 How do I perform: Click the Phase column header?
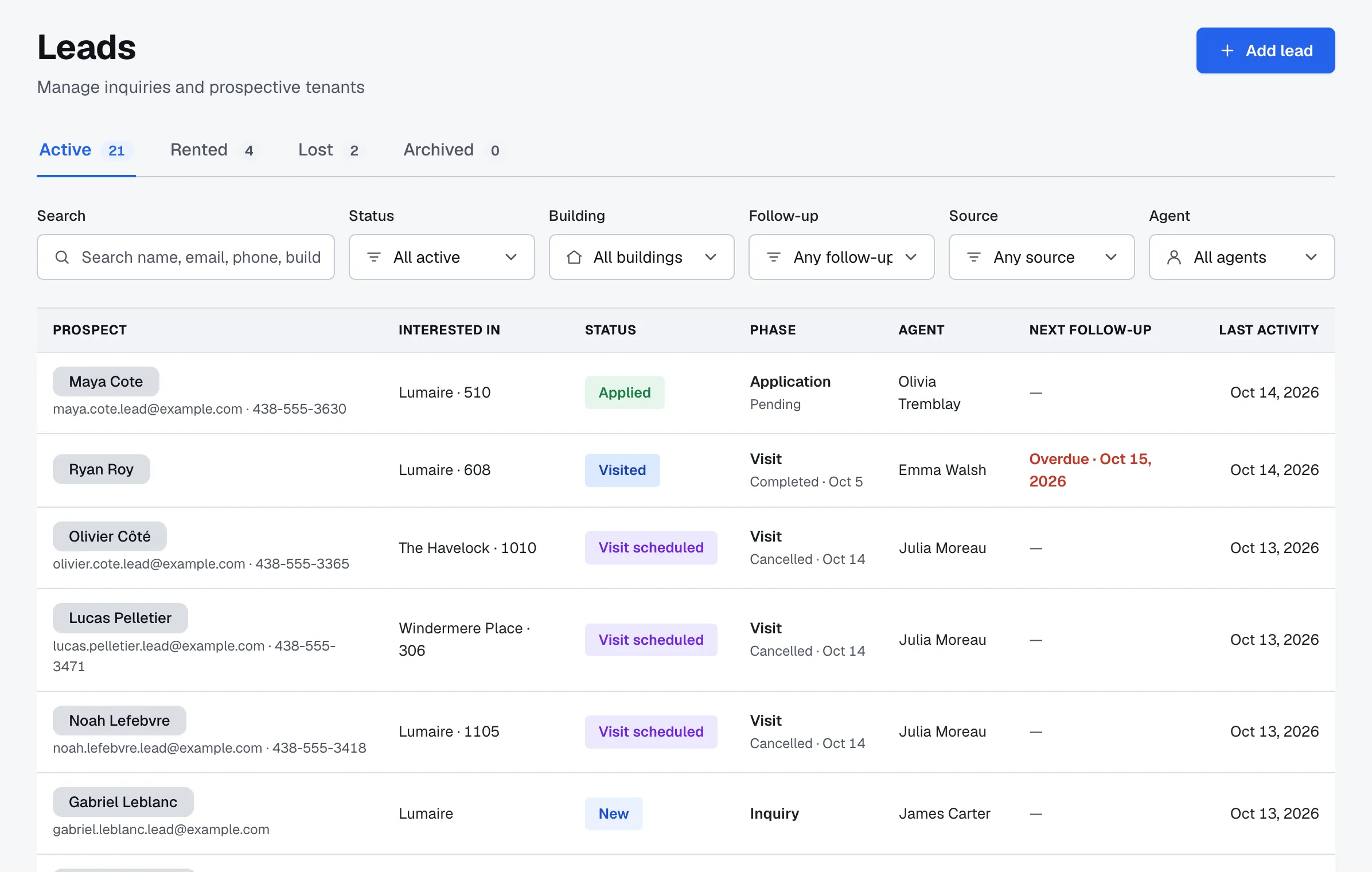pos(773,330)
